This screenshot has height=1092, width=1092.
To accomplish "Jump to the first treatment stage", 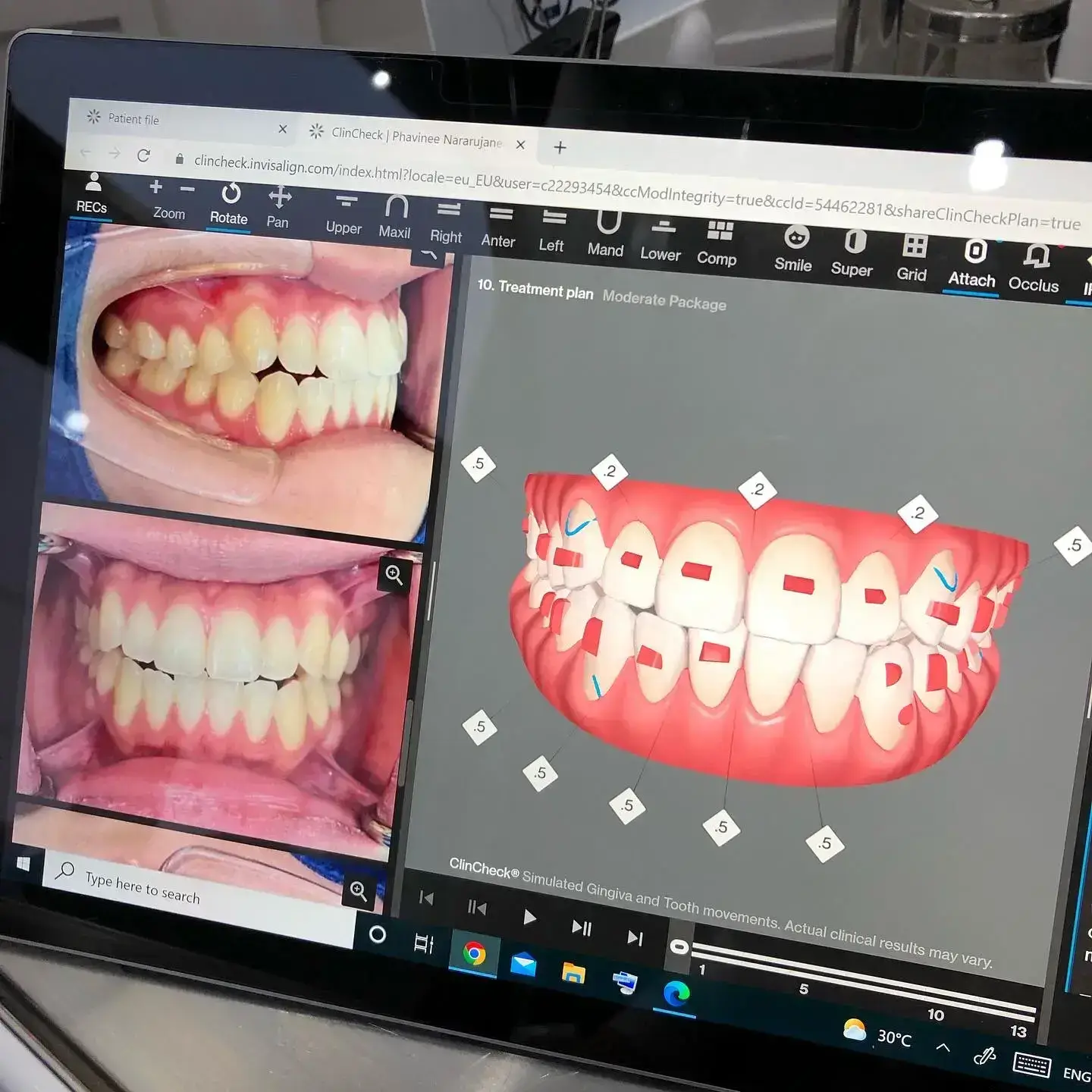I will [426, 899].
